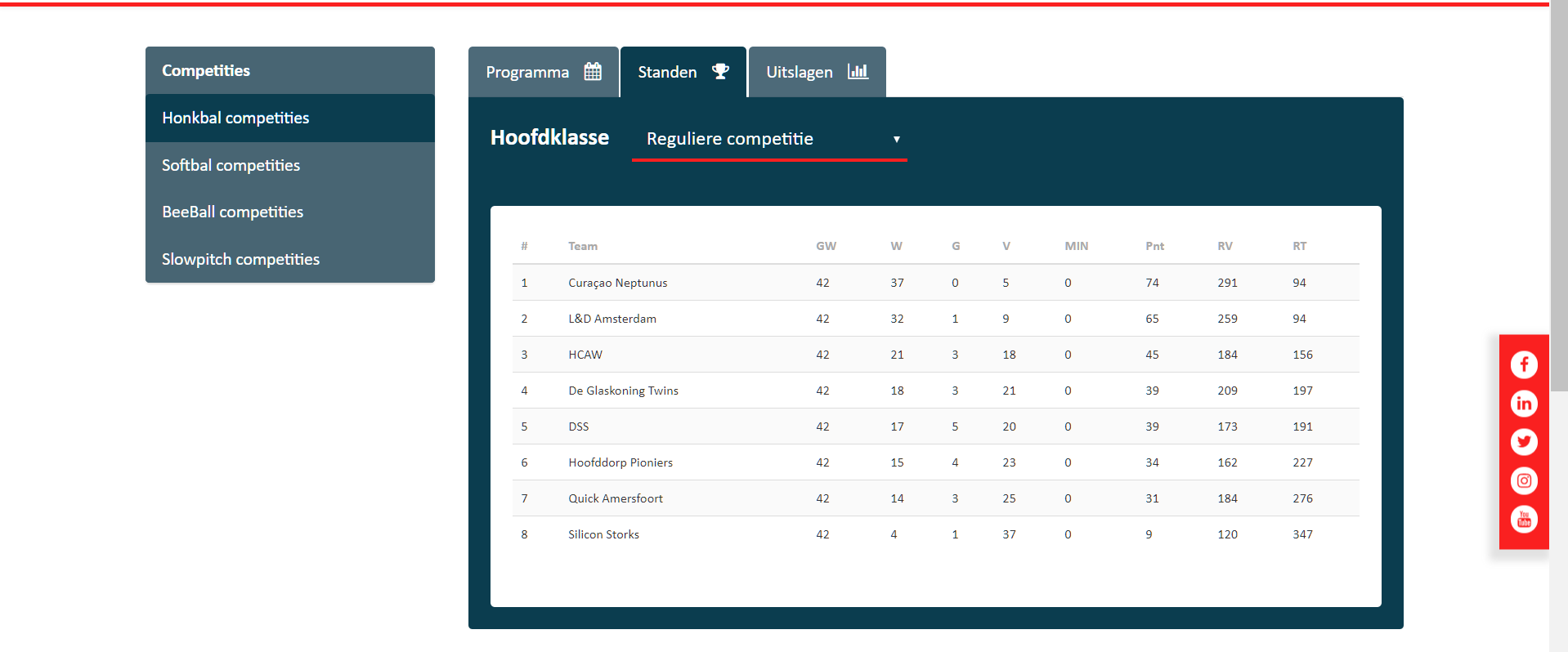The image size is (1568, 652).
Task: Click the W column header
Action: 896,246
